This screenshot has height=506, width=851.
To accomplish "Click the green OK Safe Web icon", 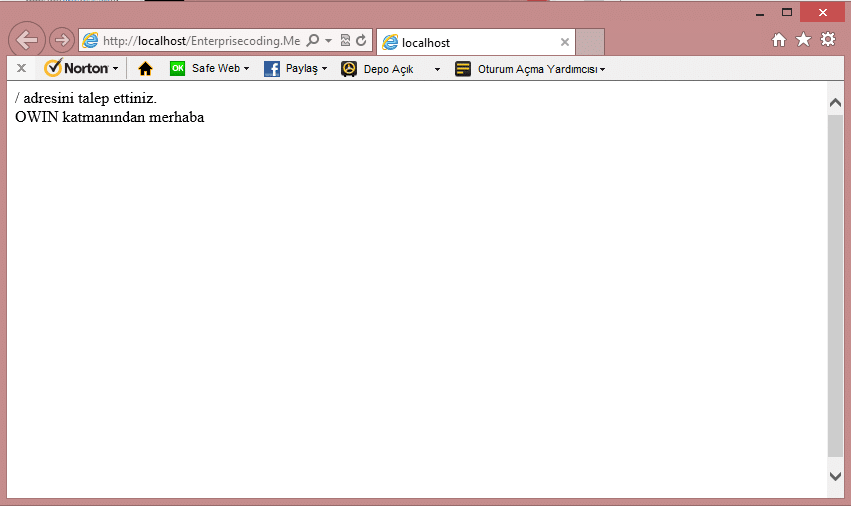I will (177, 68).
